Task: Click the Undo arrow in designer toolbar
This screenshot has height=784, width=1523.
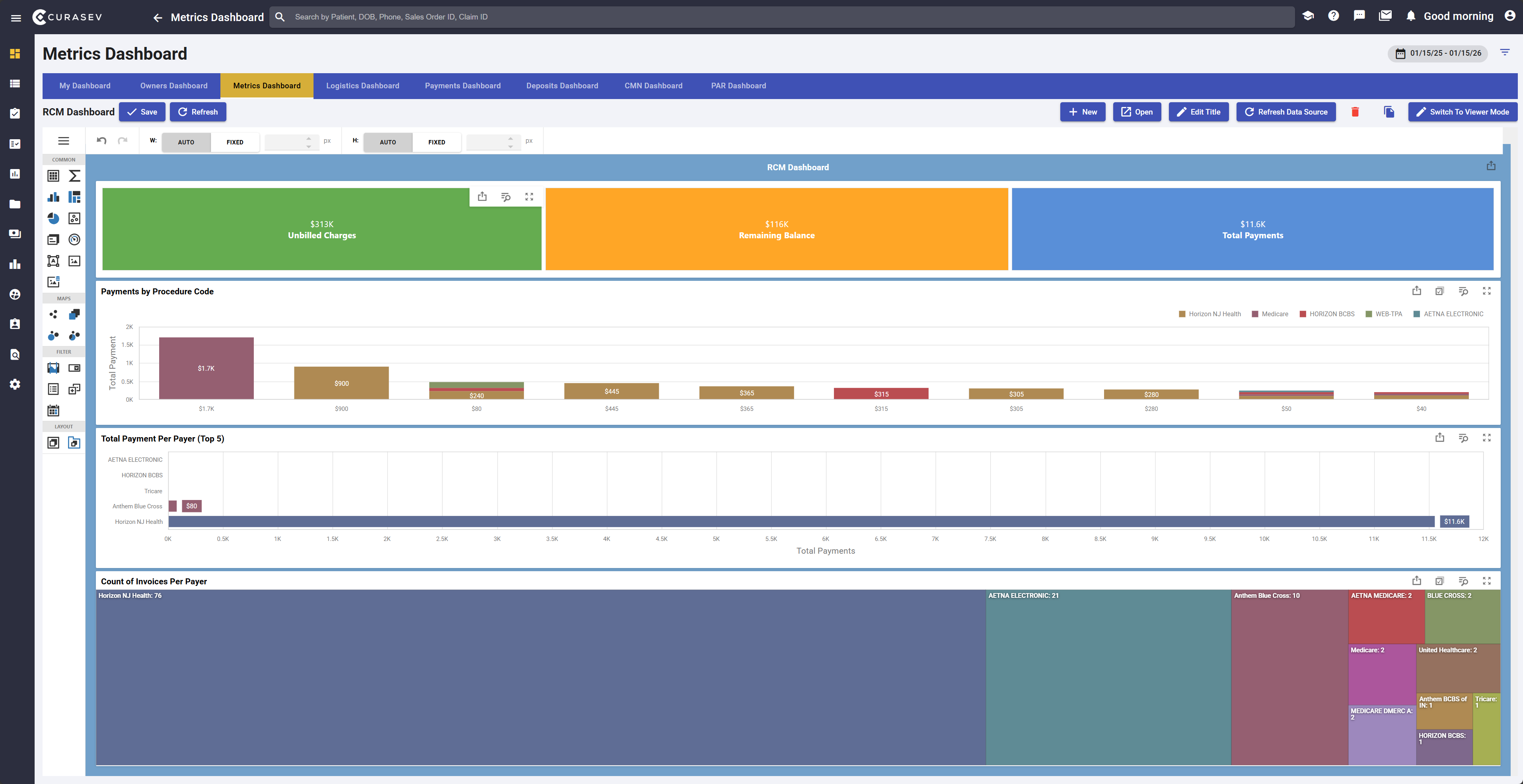Action: pyautogui.click(x=102, y=141)
